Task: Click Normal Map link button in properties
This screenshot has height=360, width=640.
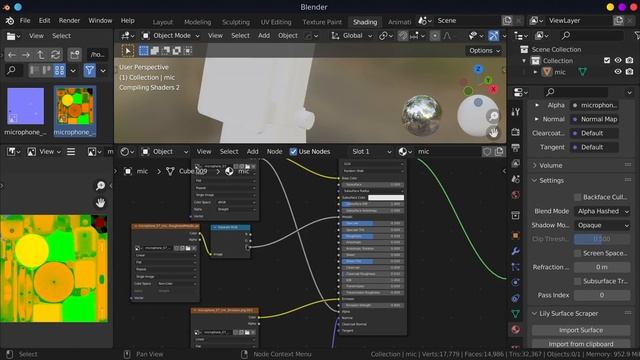Action: pos(594,119)
